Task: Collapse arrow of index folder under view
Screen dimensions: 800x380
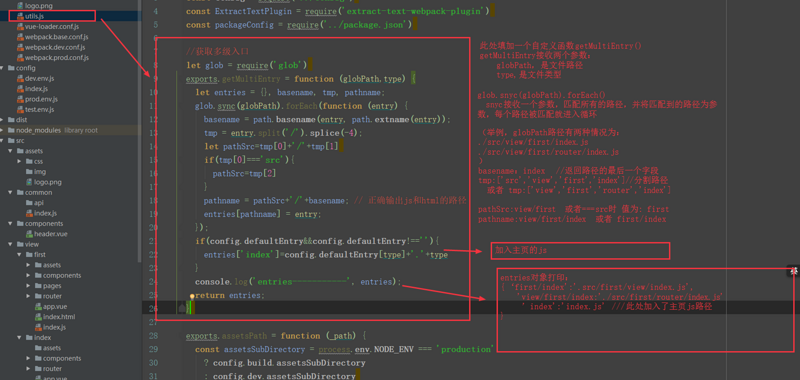Action: (x=20, y=338)
